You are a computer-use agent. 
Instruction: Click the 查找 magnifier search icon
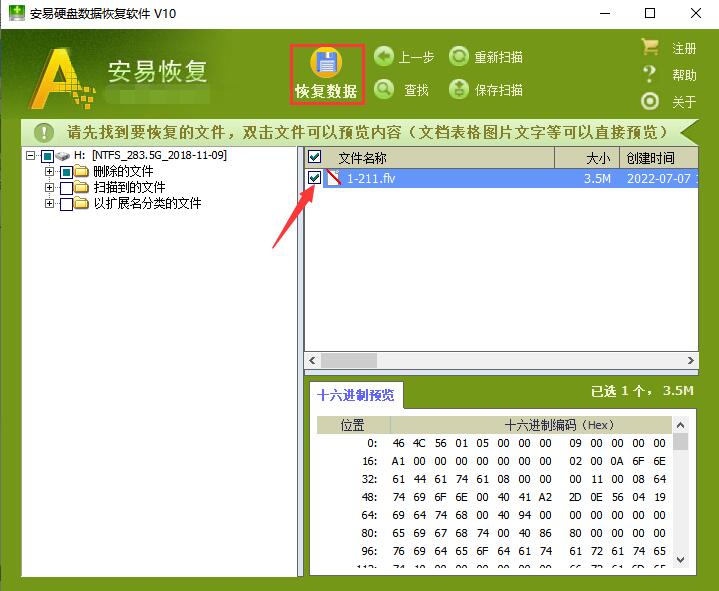point(384,89)
